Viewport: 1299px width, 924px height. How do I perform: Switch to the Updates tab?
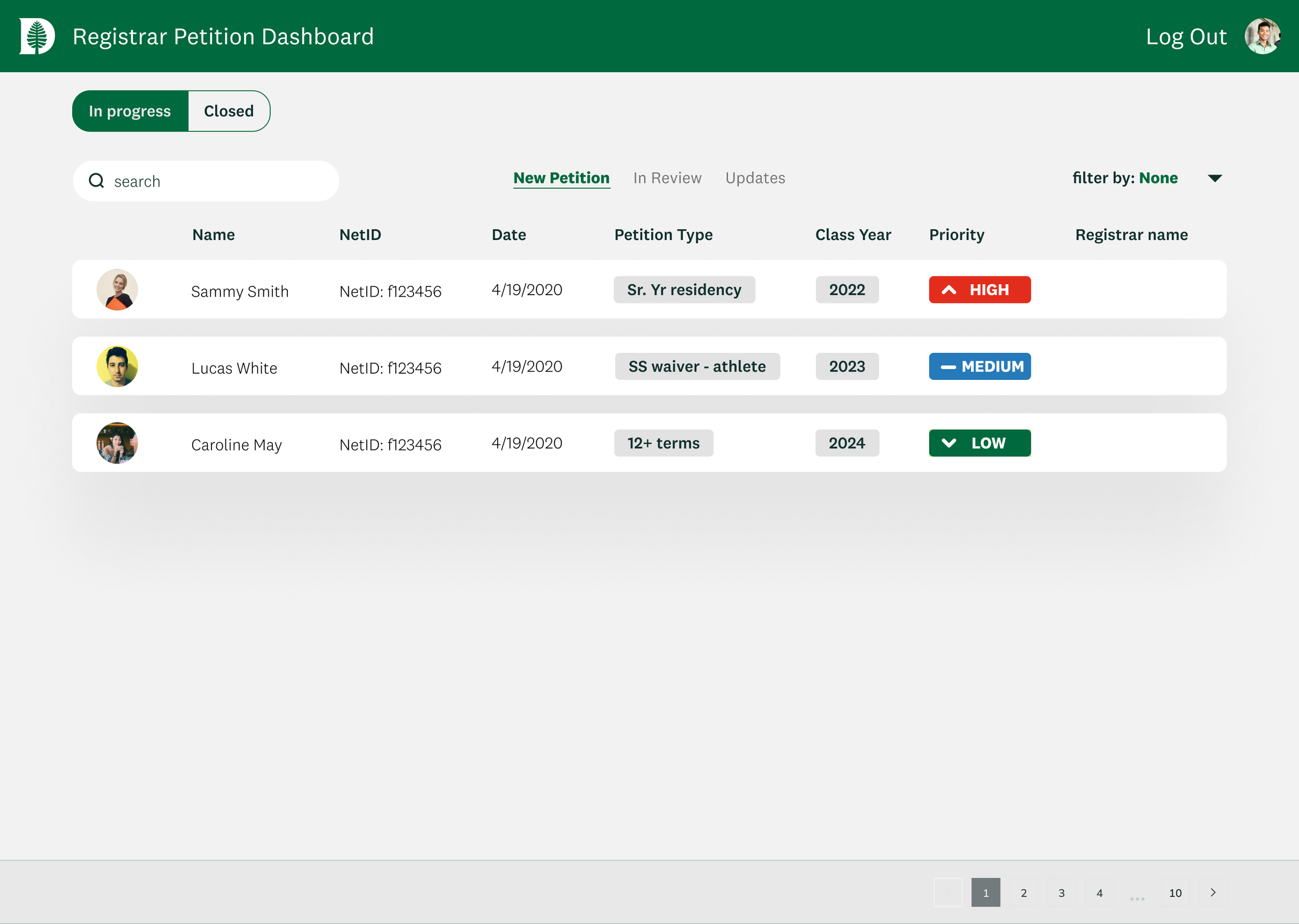(x=754, y=178)
